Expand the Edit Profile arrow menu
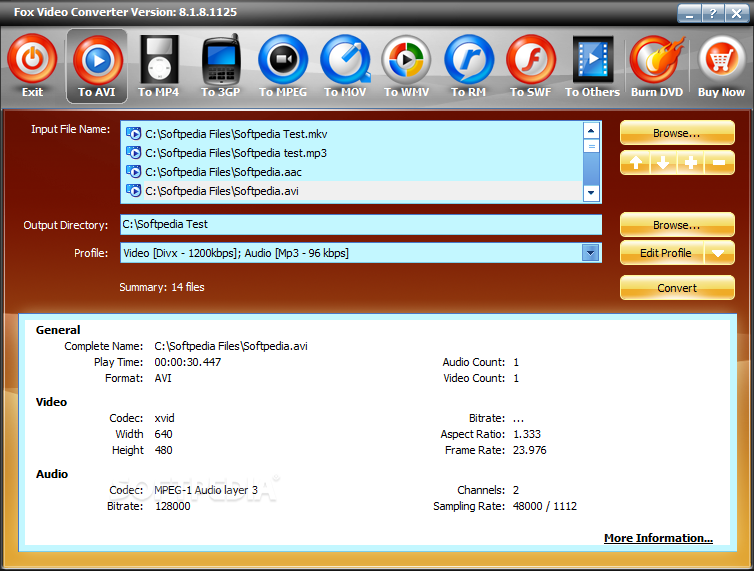 pyautogui.click(x=718, y=253)
